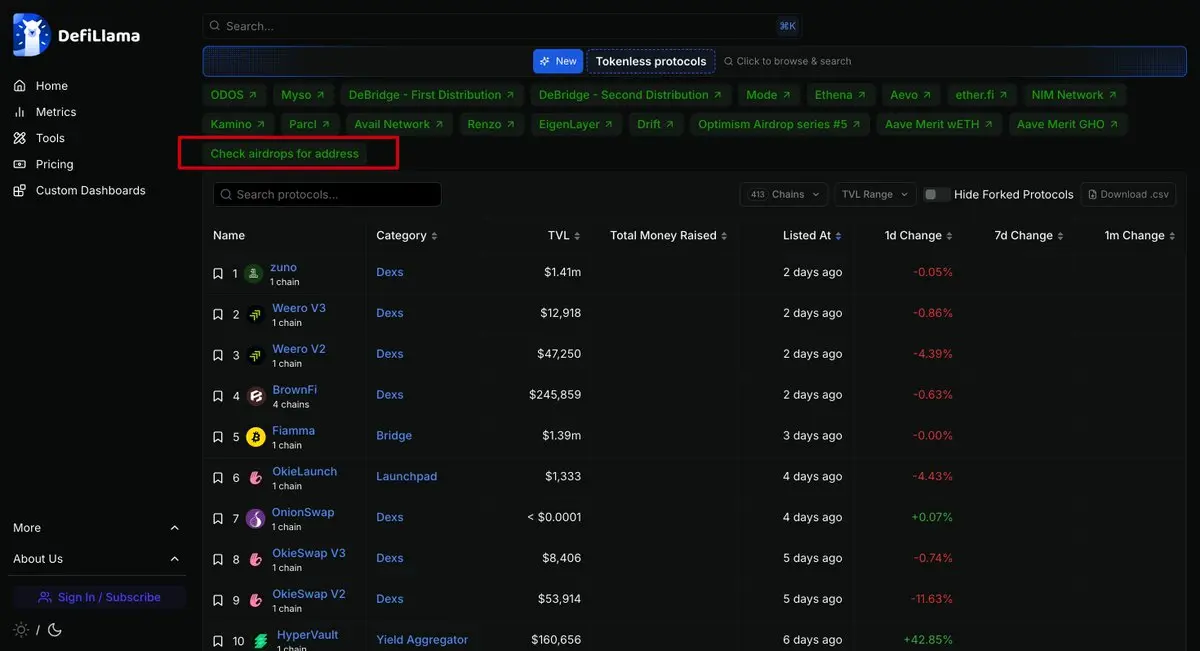Open Metrics in the sidebar
The image size is (1200, 651).
coord(45,112)
